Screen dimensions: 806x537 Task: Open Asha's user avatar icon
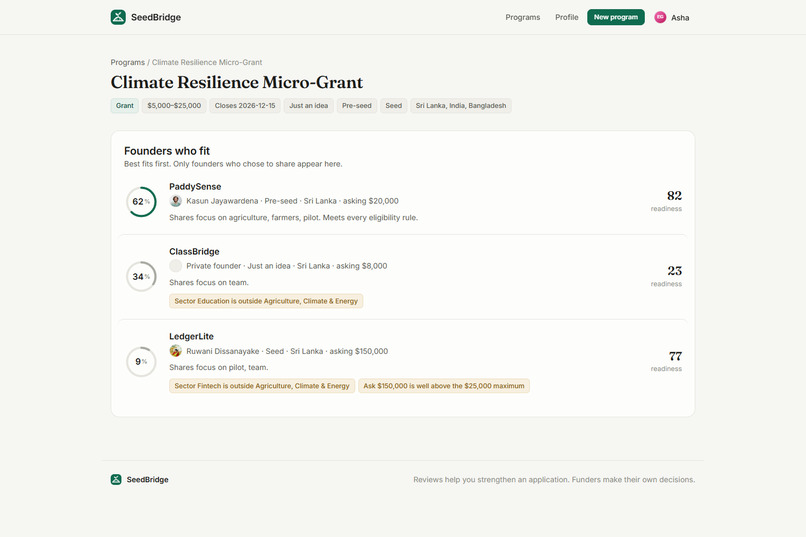[660, 17]
